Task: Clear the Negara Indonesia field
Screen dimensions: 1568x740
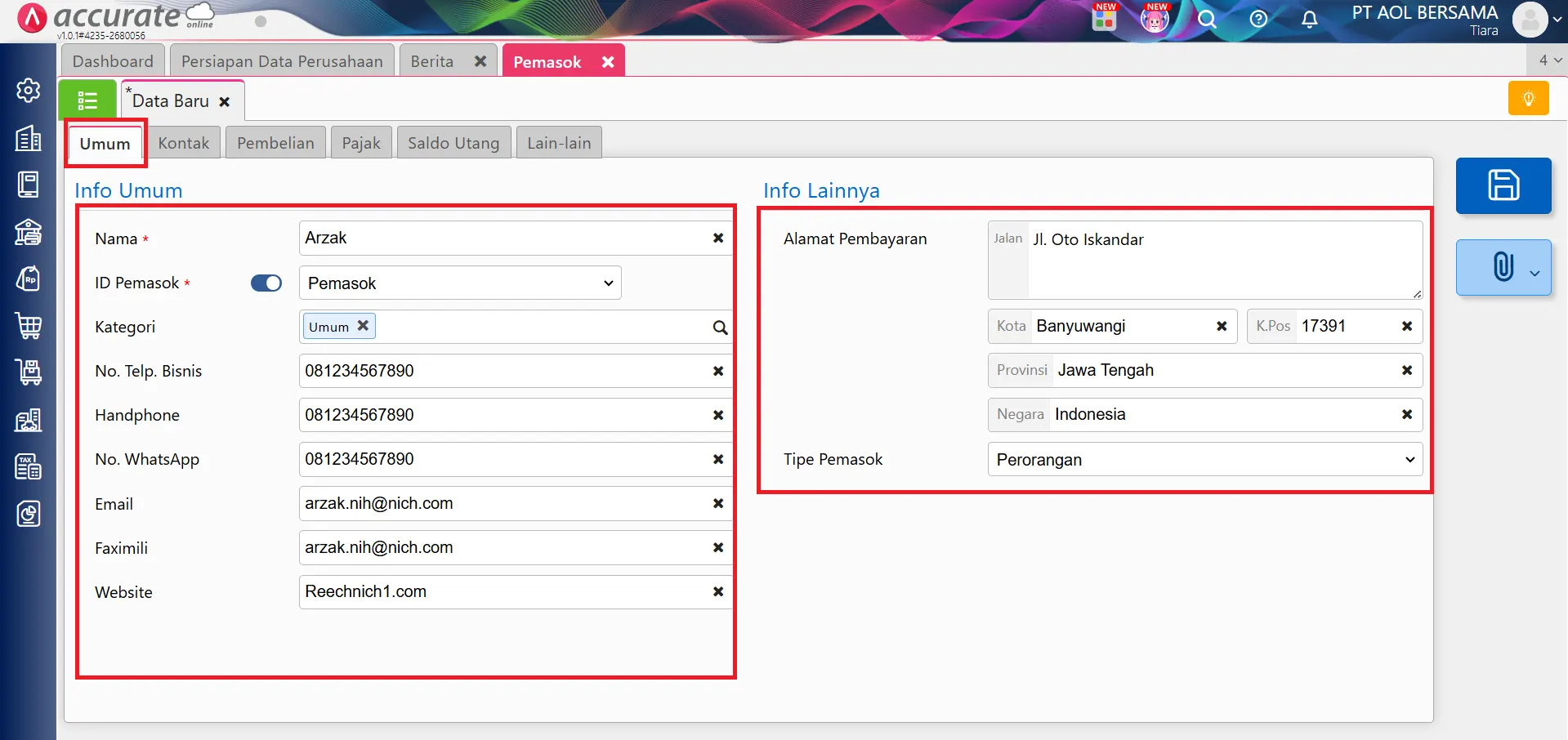Action: click(1407, 414)
